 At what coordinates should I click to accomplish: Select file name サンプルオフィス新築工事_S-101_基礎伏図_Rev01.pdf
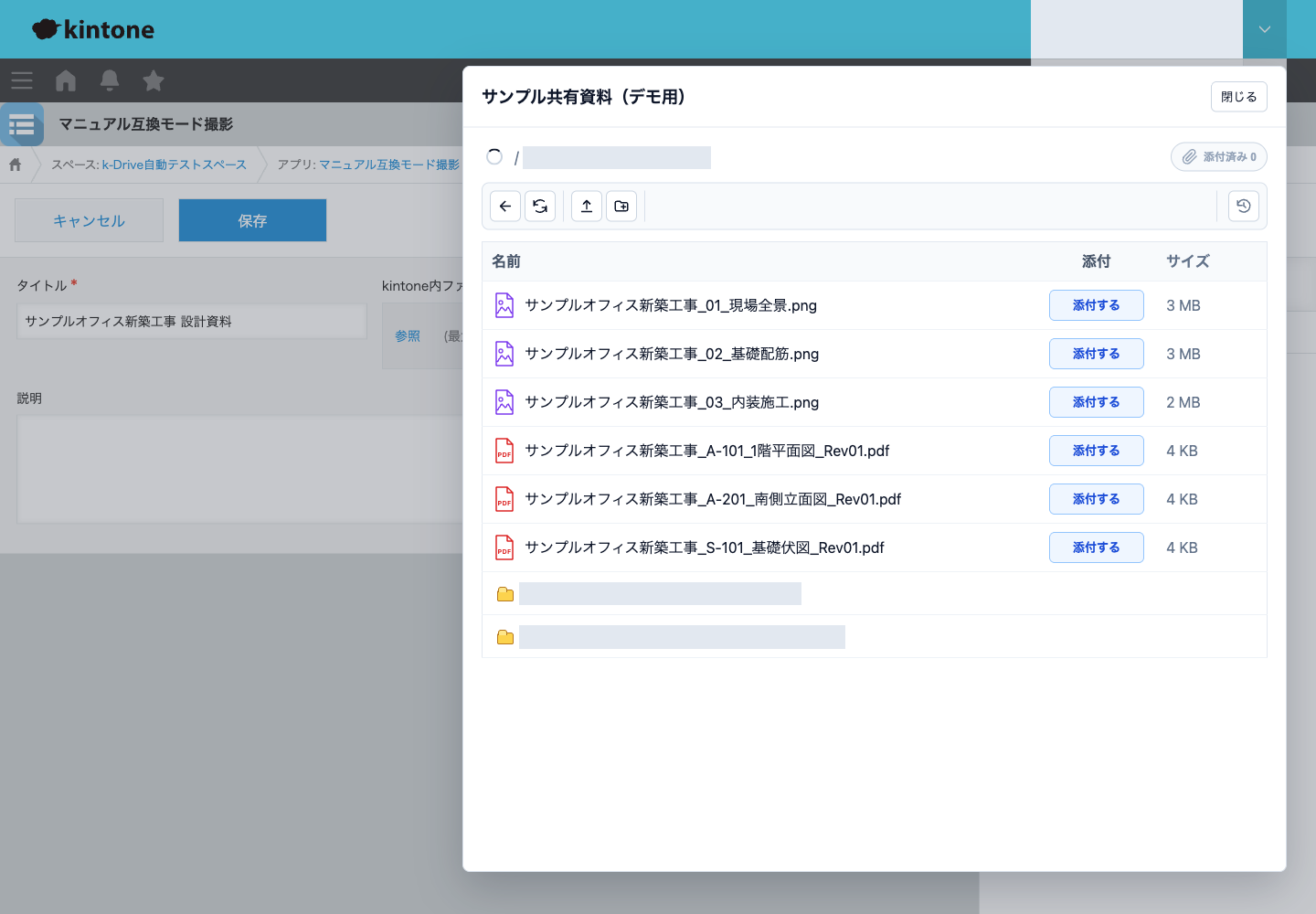(705, 547)
